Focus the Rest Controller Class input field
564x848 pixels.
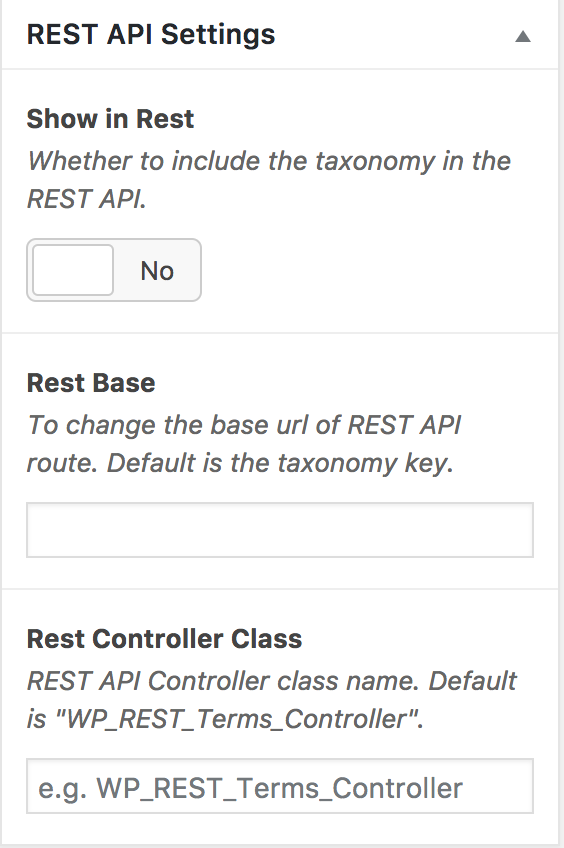pos(280,786)
